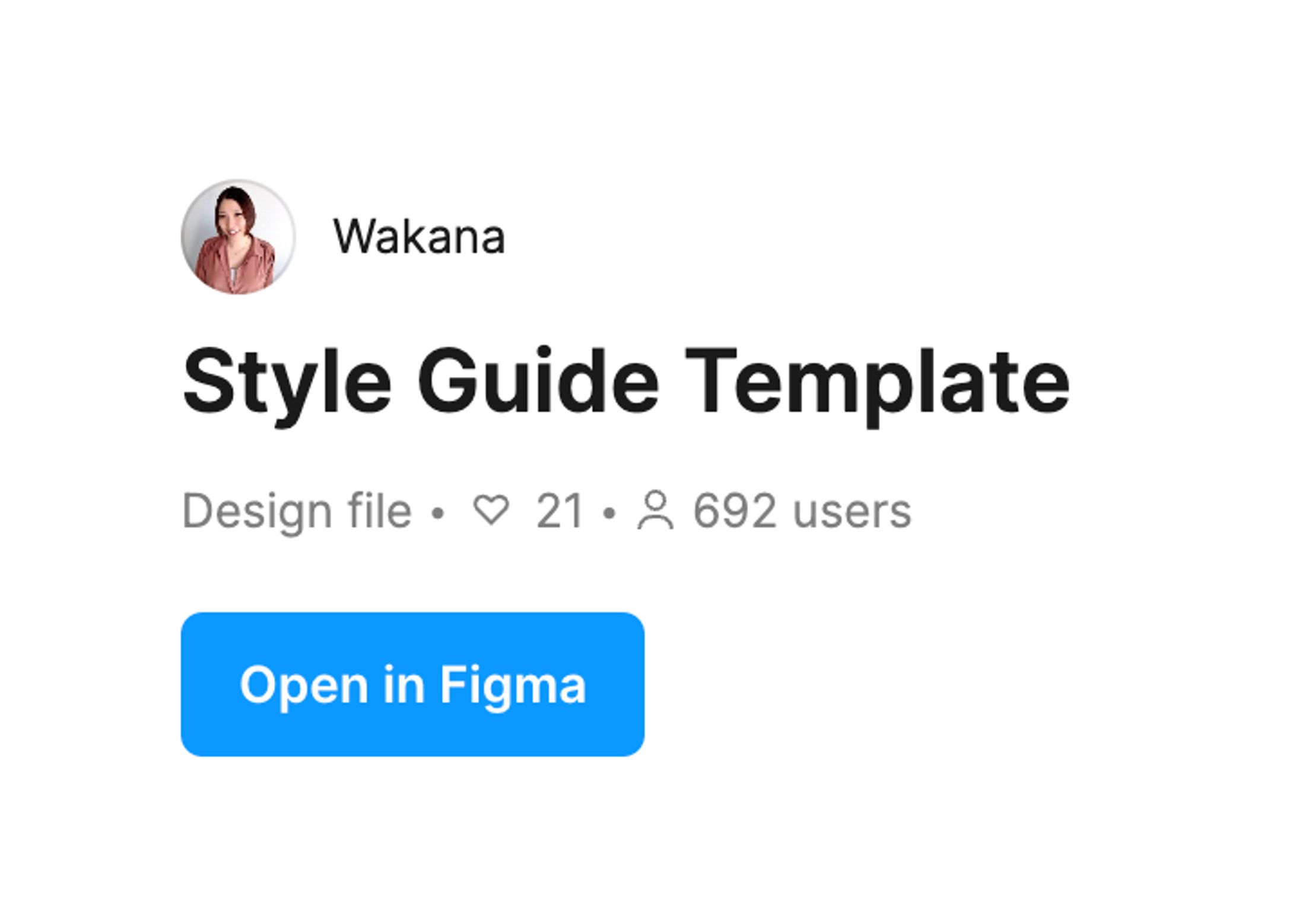The image size is (1296, 924).
Task: Select the number 21 beside the heart
Action: point(560,511)
